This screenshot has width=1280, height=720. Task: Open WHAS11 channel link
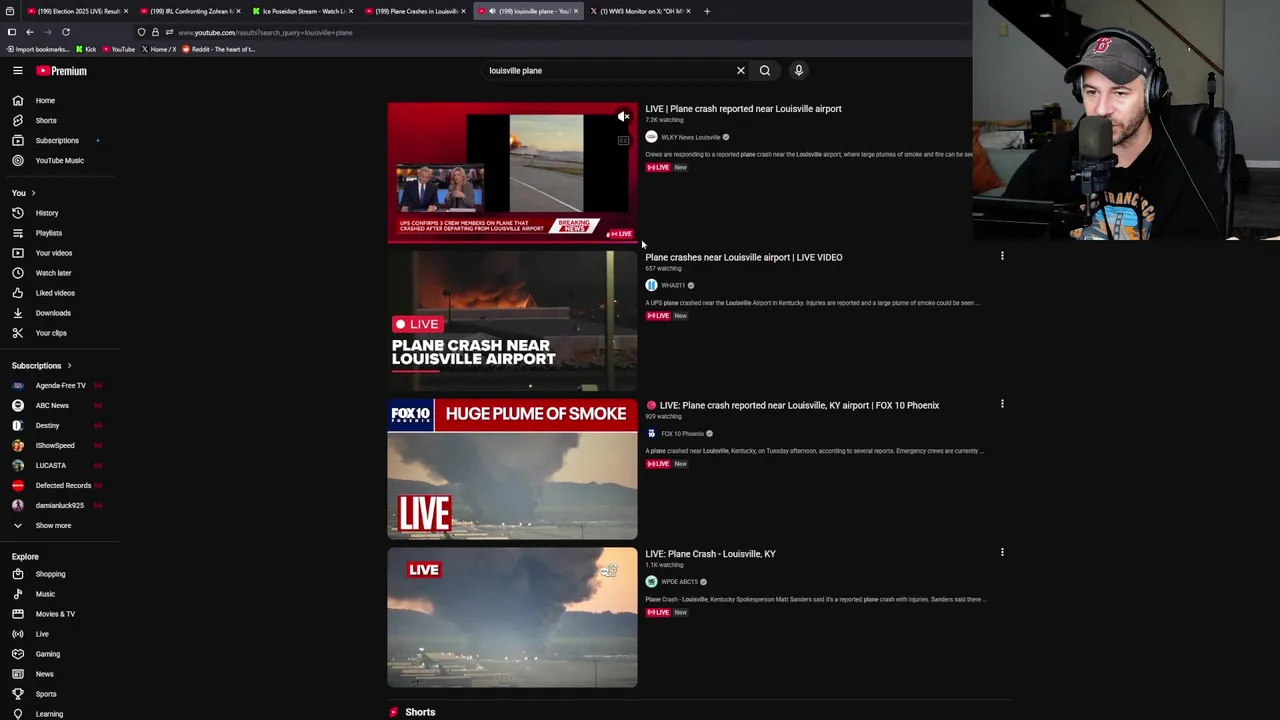(672, 286)
